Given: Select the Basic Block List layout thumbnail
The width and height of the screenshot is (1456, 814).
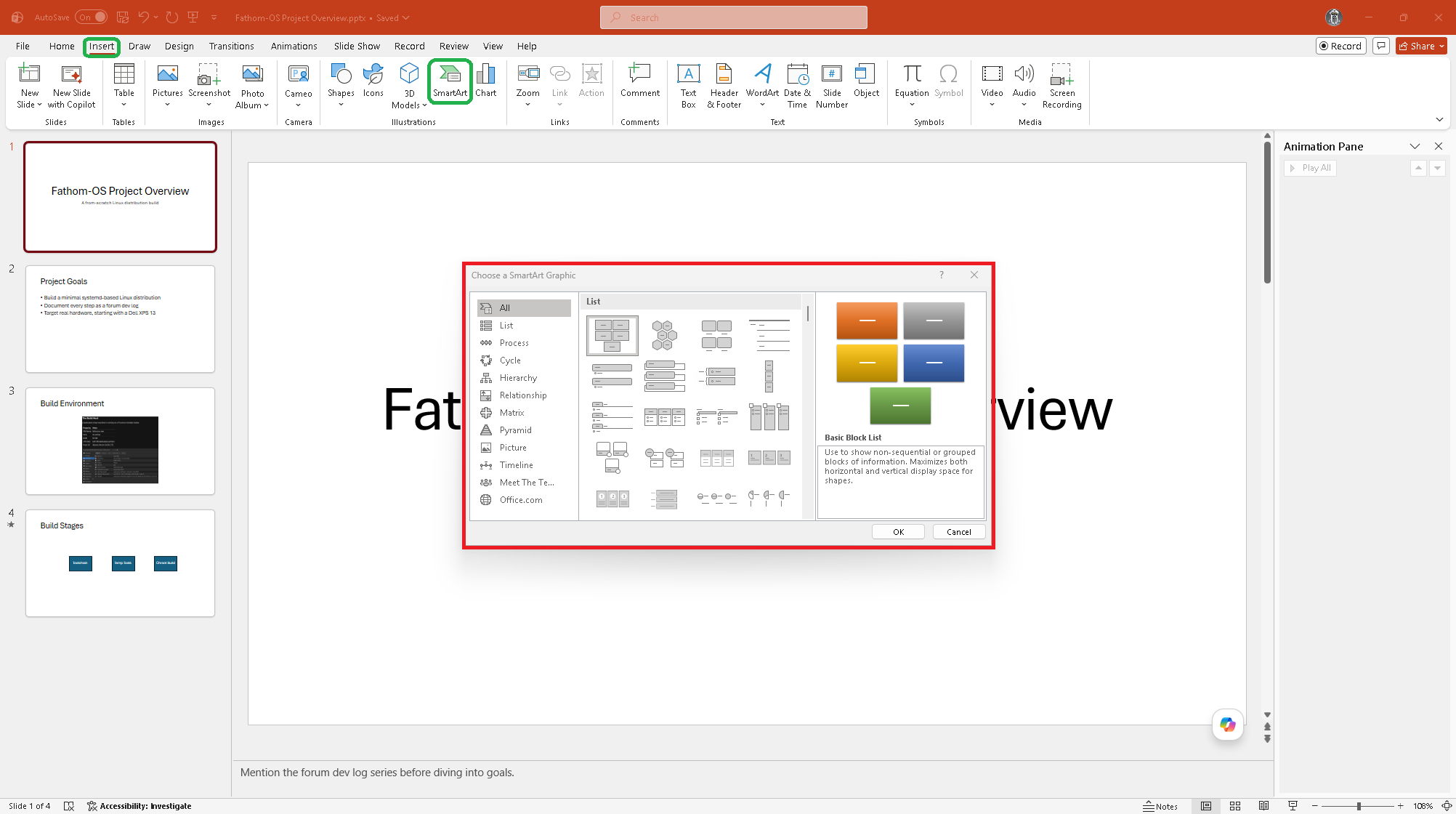Looking at the screenshot, I should tap(612, 335).
